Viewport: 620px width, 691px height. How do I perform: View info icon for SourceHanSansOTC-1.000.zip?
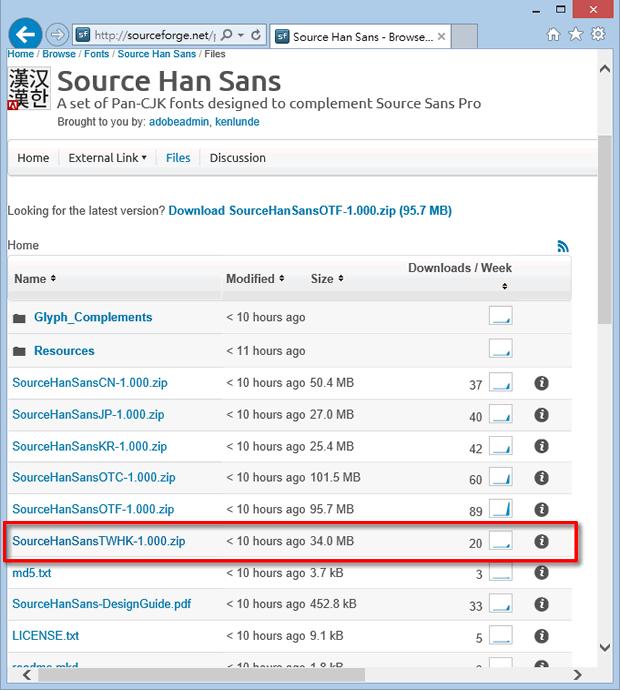click(x=541, y=478)
